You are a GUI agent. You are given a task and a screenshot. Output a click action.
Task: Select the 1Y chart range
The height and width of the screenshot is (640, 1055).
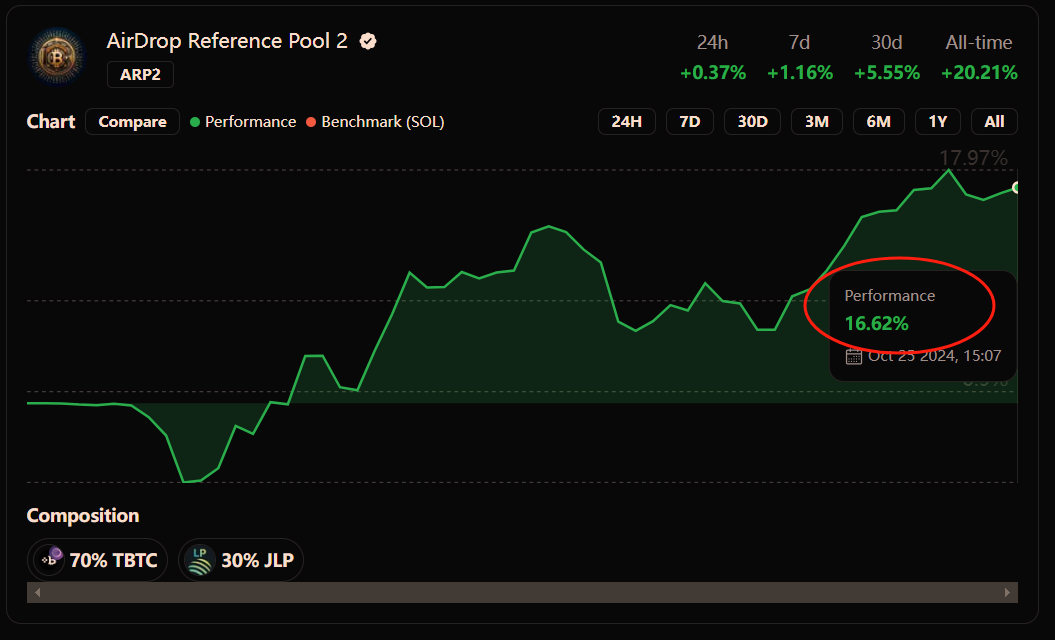(938, 122)
